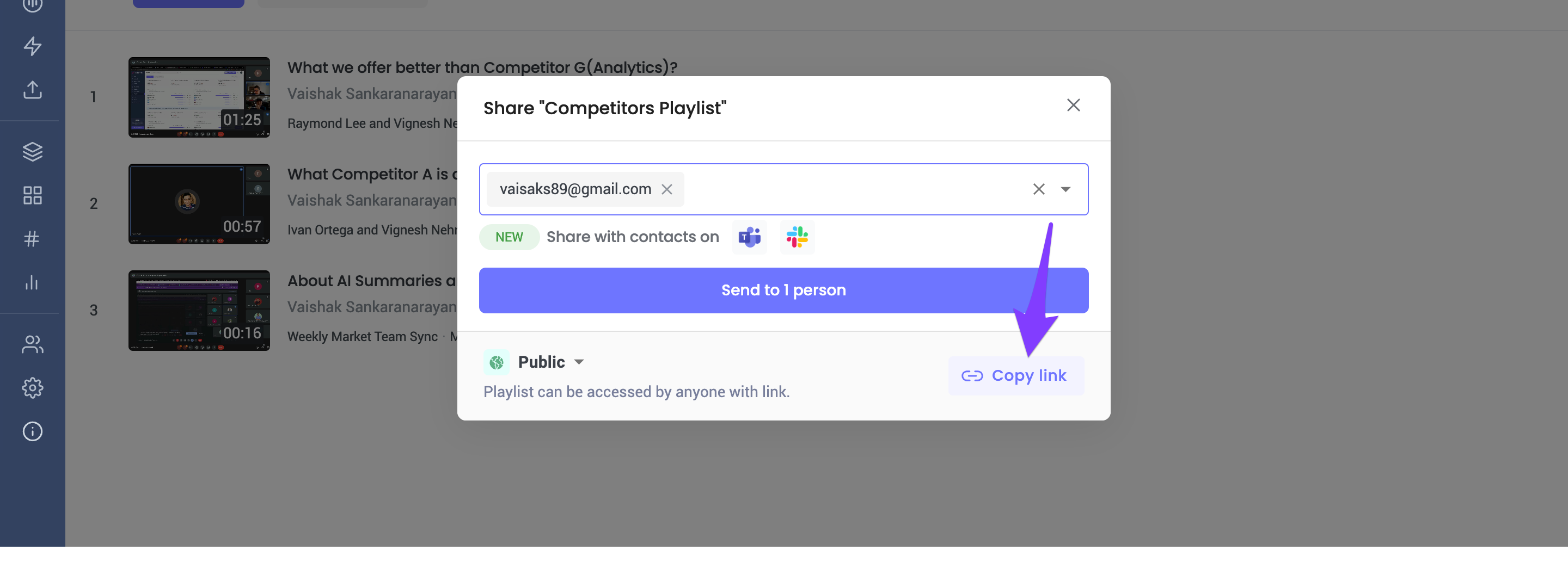The width and height of the screenshot is (1568, 569).
Task: Open the lightning bolt sidebar icon
Action: point(32,46)
